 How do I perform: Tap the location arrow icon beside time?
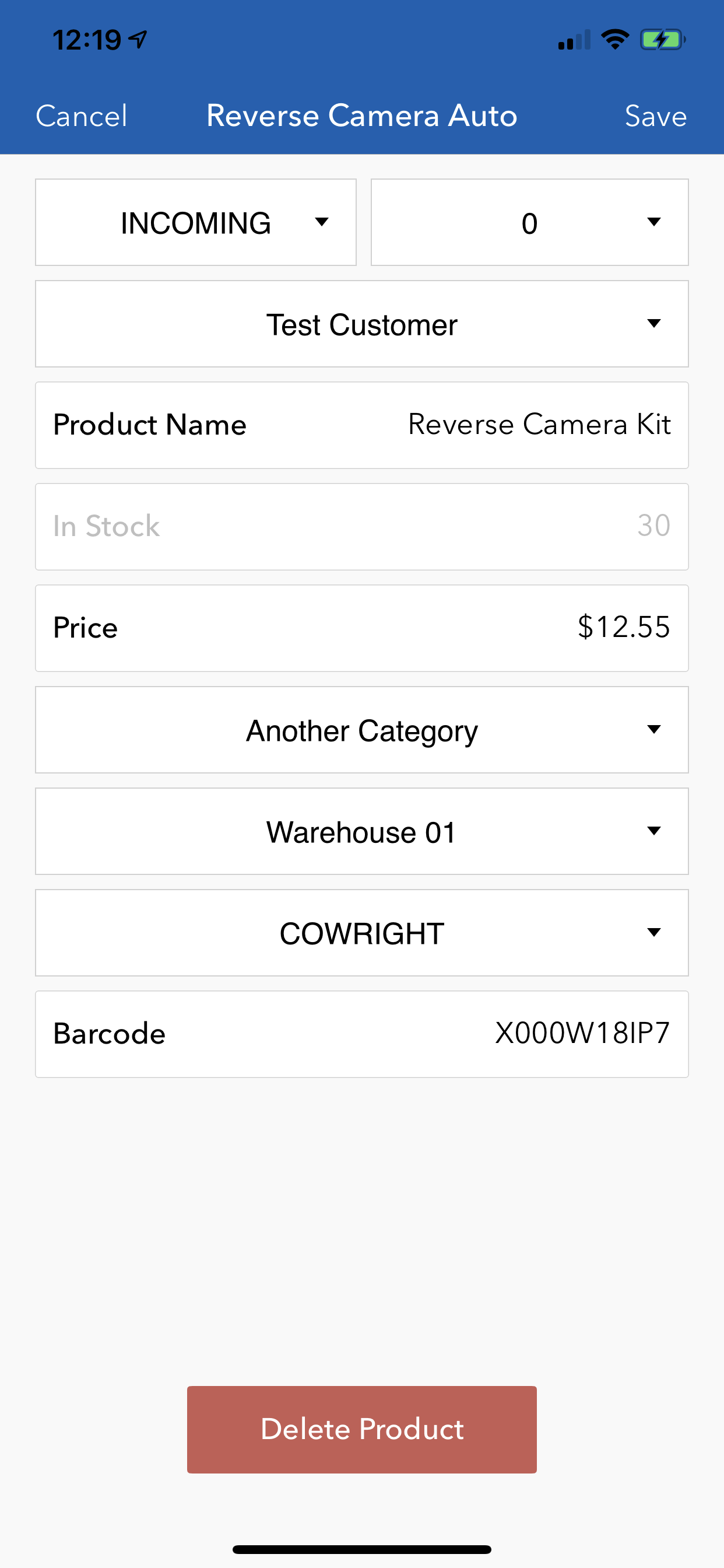138,40
